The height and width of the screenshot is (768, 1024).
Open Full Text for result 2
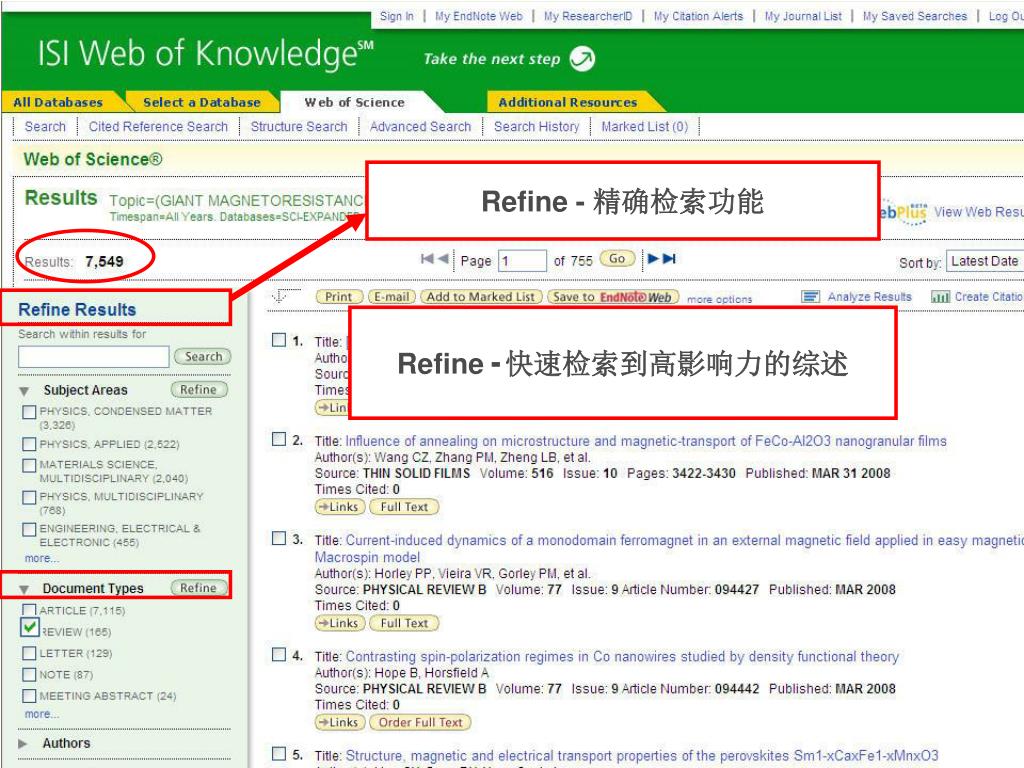404,506
